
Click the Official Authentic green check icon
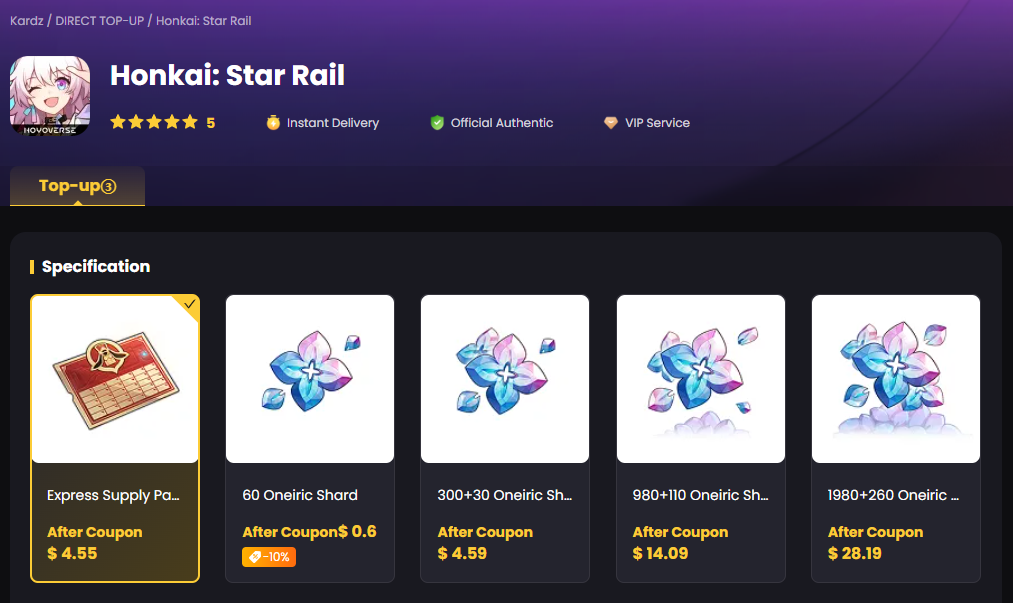437,122
